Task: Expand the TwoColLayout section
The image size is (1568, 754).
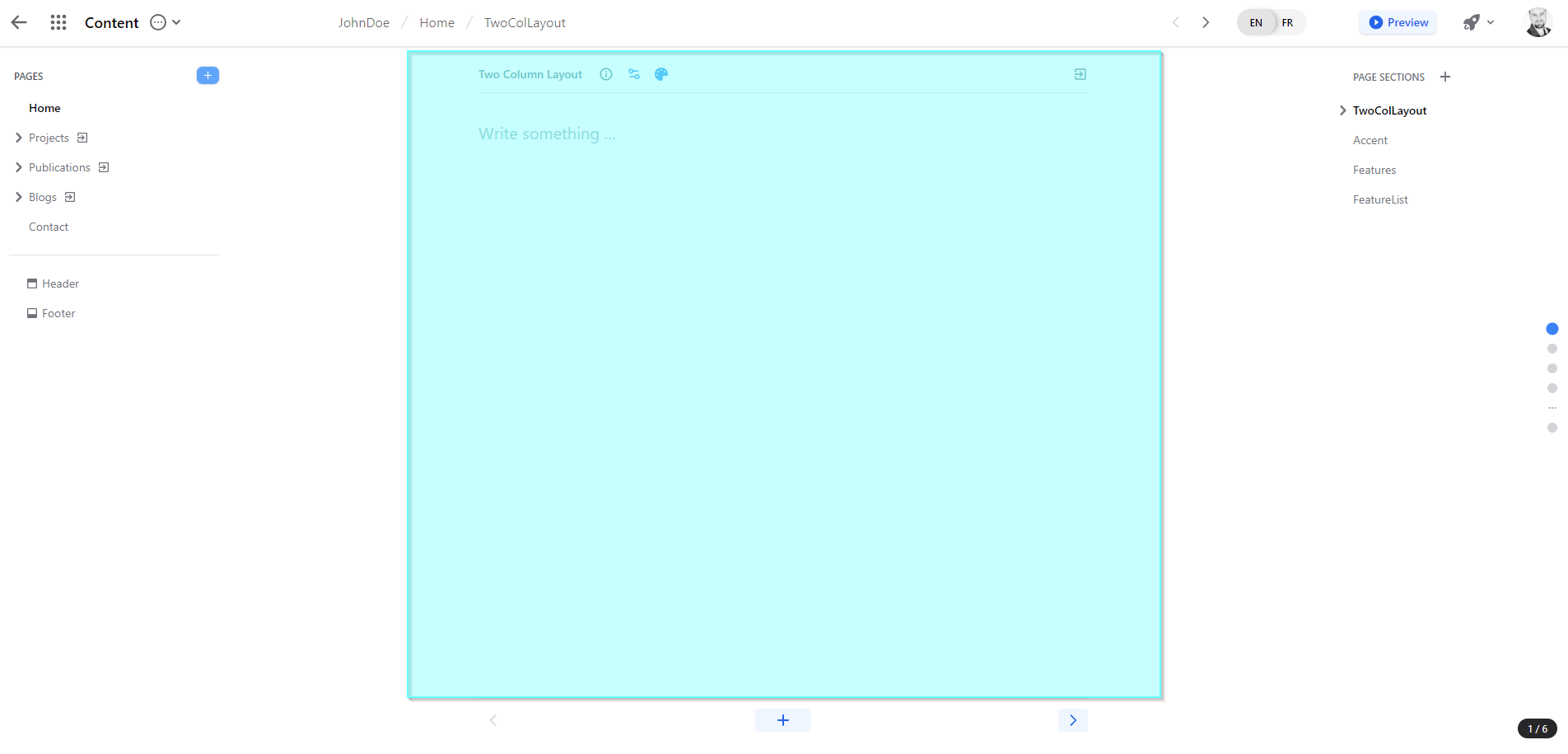Action: click(x=1342, y=110)
